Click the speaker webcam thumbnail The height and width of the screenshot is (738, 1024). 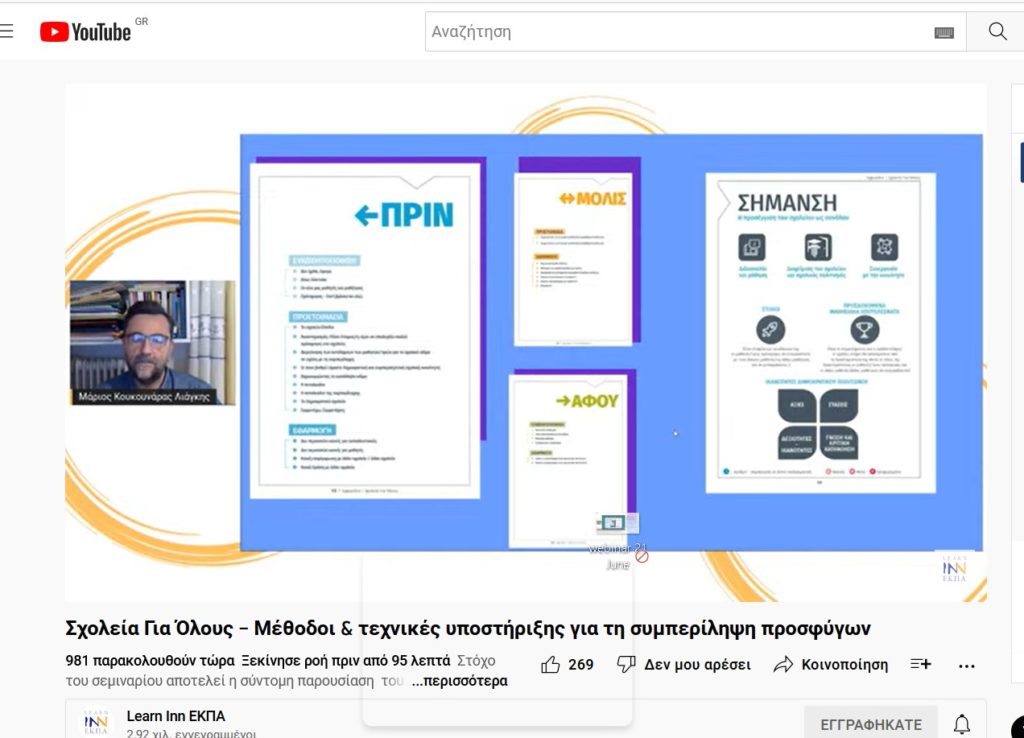(152, 343)
